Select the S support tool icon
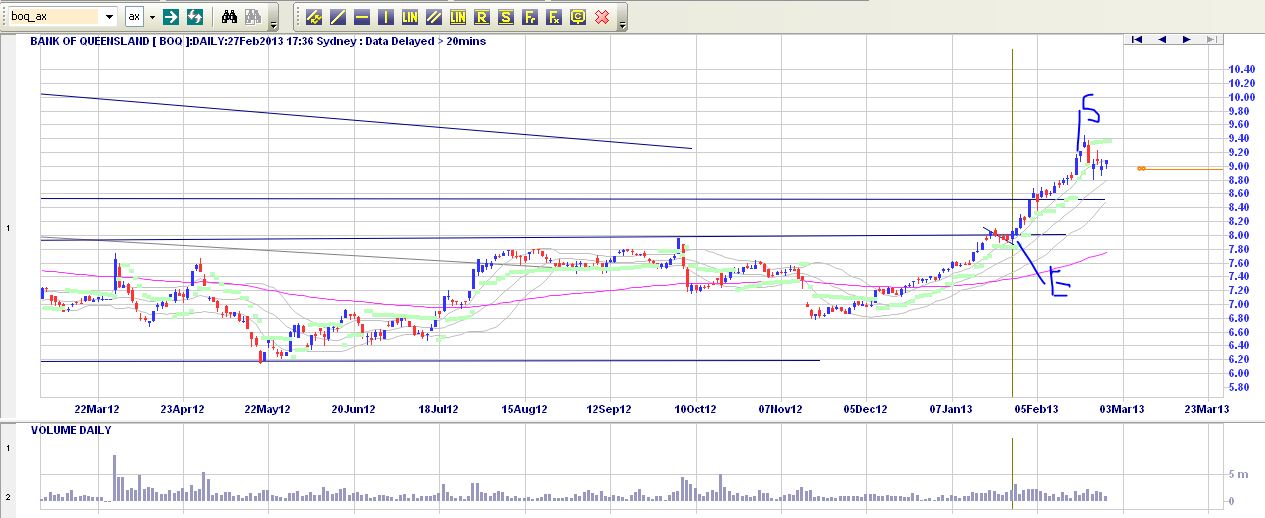 click(x=506, y=17)
